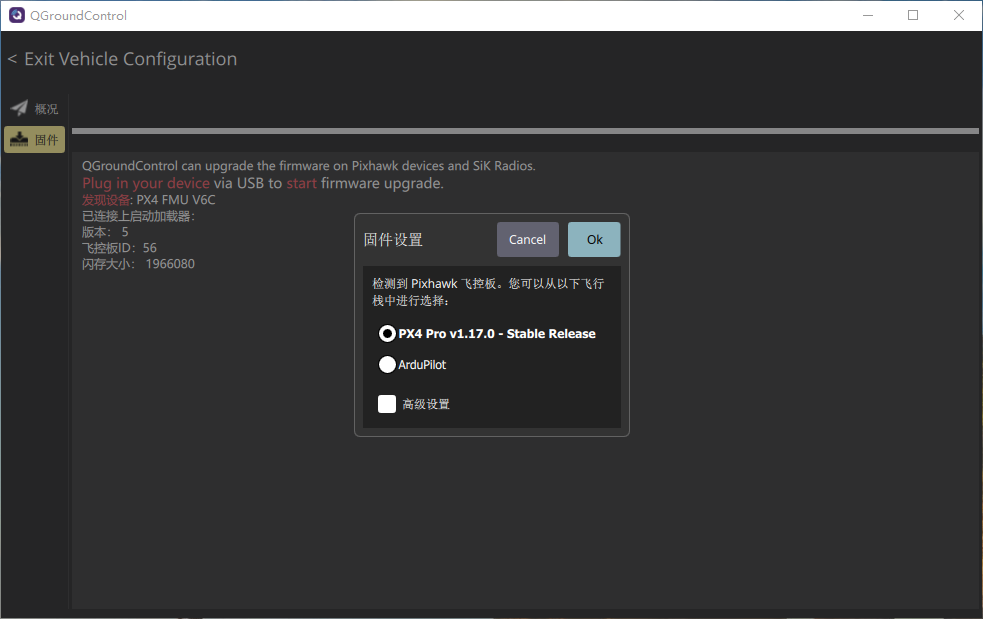The width and height of the screenshot is (983, 619).
Task: Click the 版本: 5 line
Action: (105, 232)
